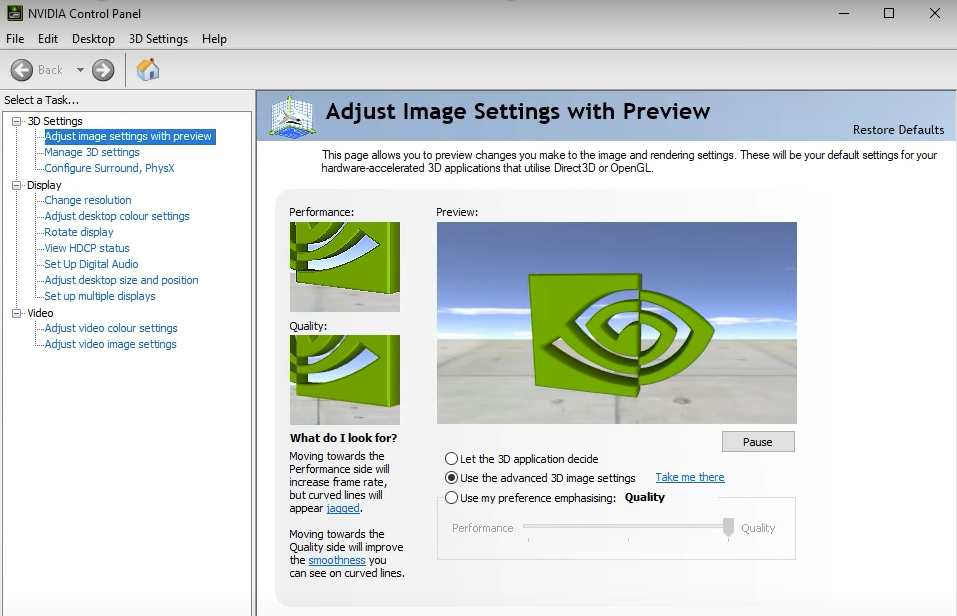Collapse the Video tree node
The height and width of the screenshot is (616, 957).
click(17, 313)
